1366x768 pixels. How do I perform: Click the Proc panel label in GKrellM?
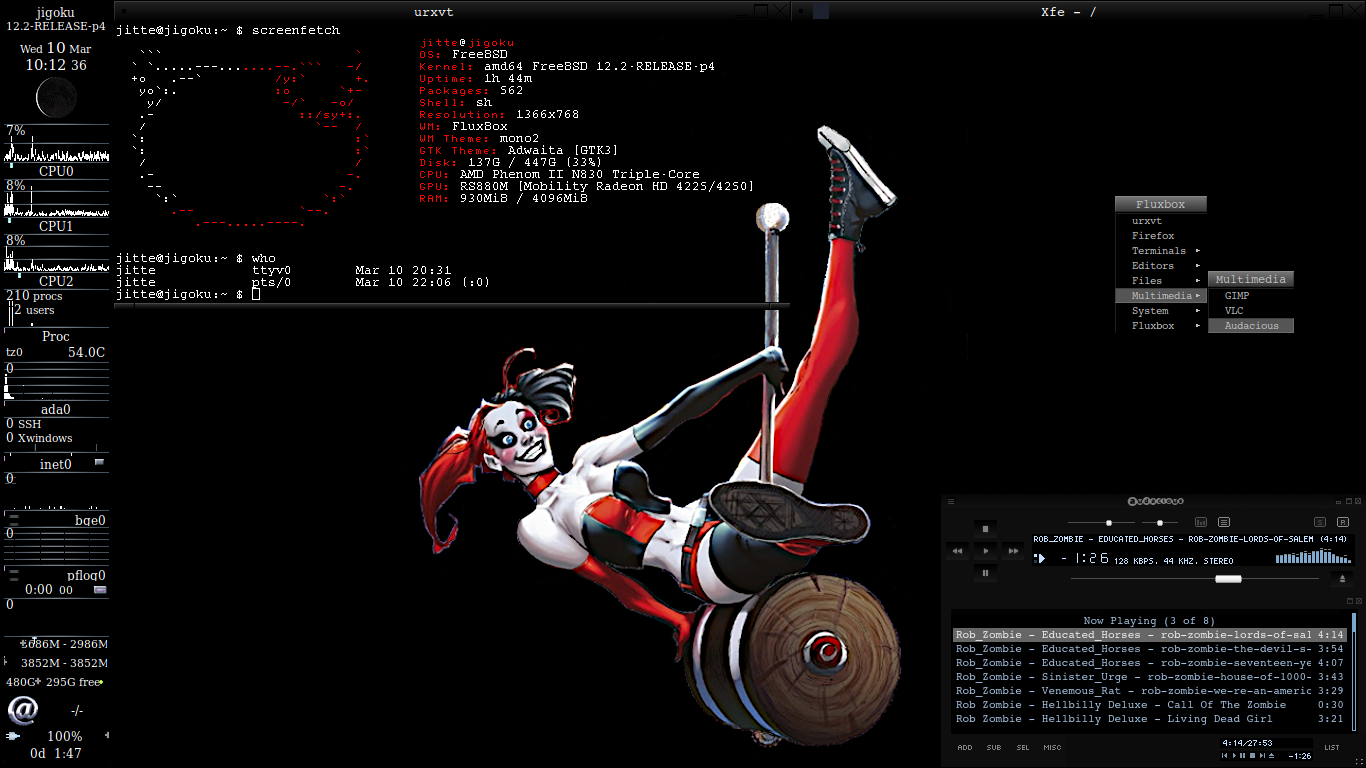tap(56, 337)
